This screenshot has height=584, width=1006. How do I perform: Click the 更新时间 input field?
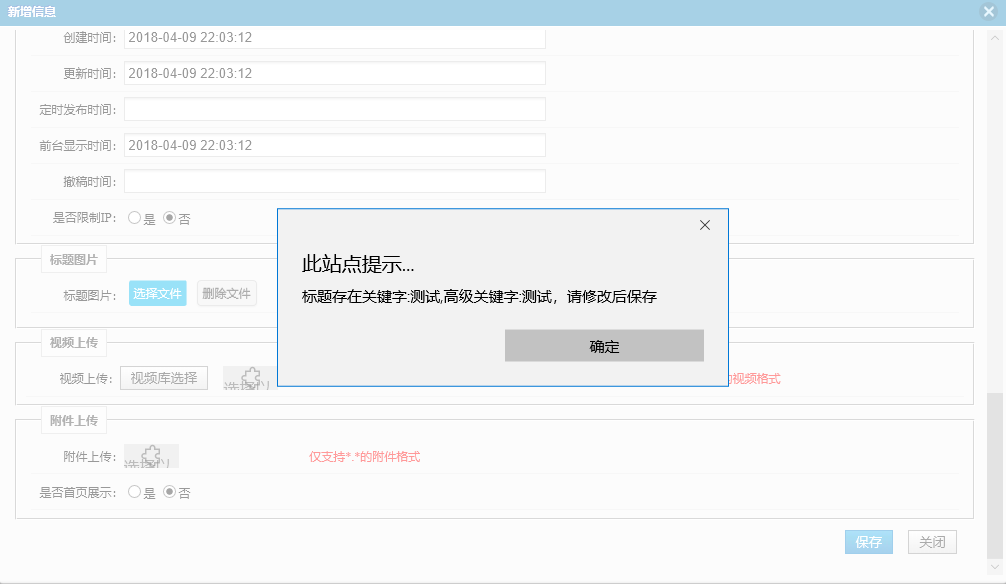pos(334,73)
